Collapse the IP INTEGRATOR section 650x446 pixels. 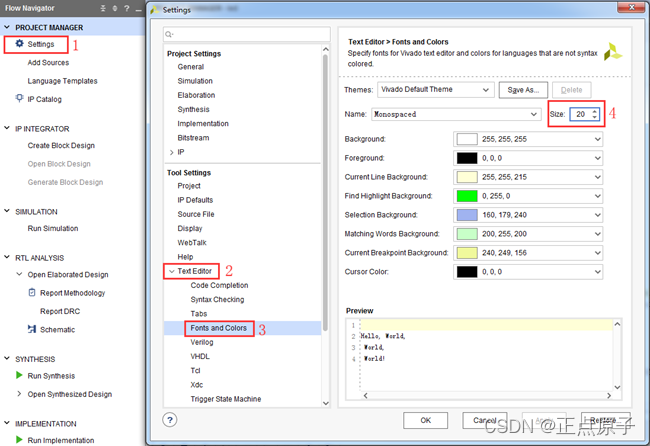pos(7,128)
